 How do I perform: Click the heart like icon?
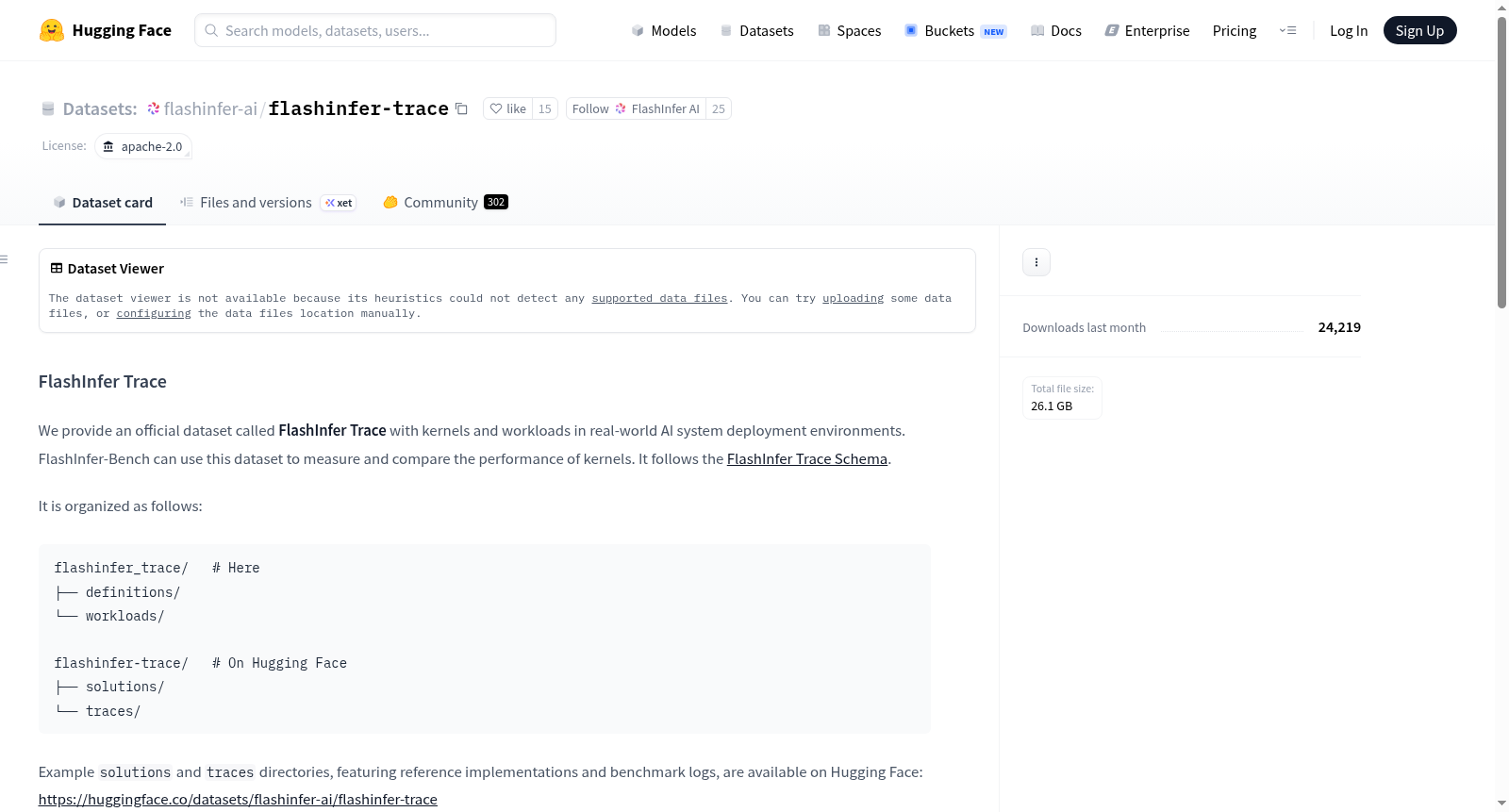(496, 108)
